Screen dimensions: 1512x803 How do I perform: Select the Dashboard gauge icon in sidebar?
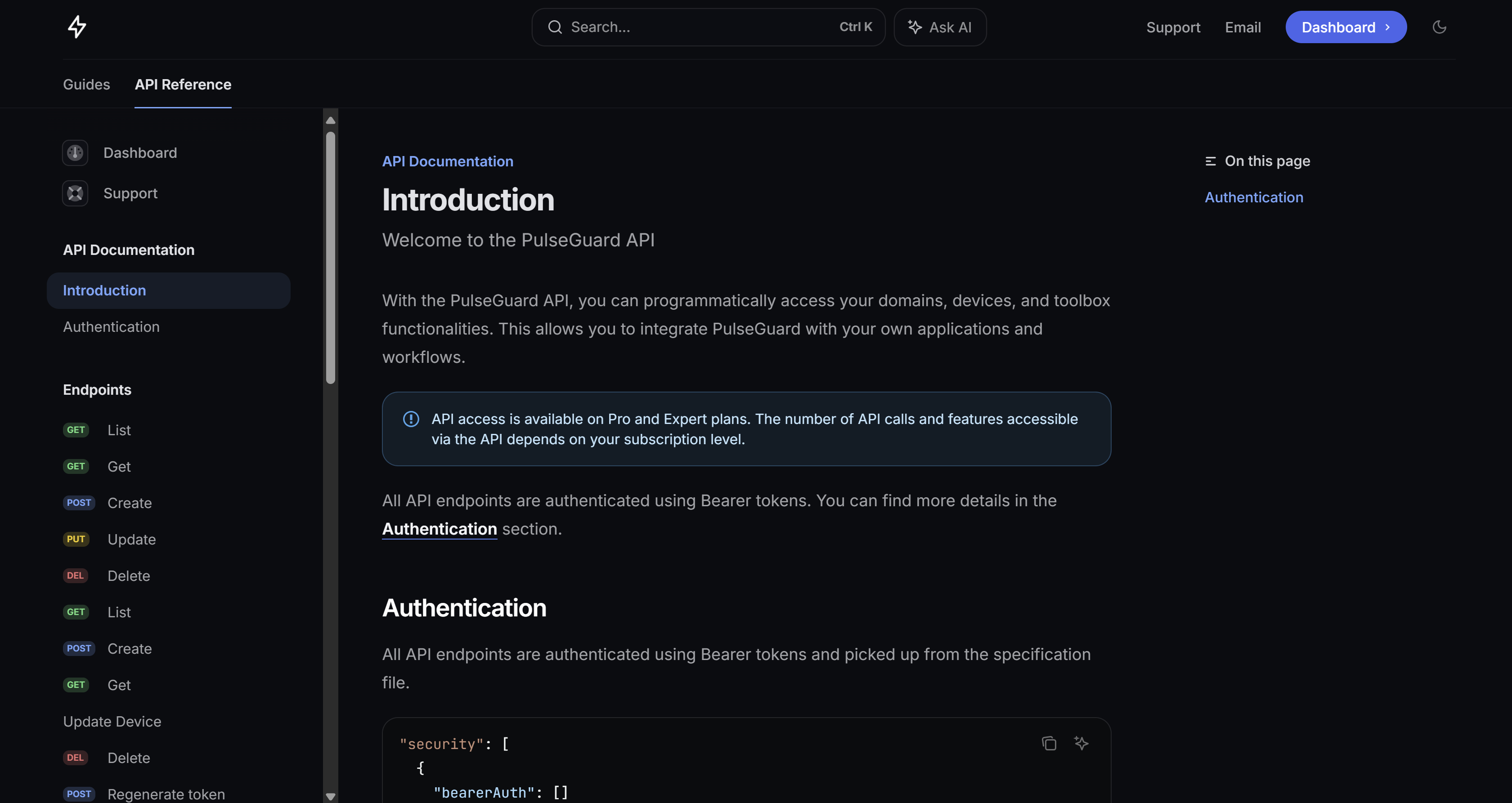[75, 152]
